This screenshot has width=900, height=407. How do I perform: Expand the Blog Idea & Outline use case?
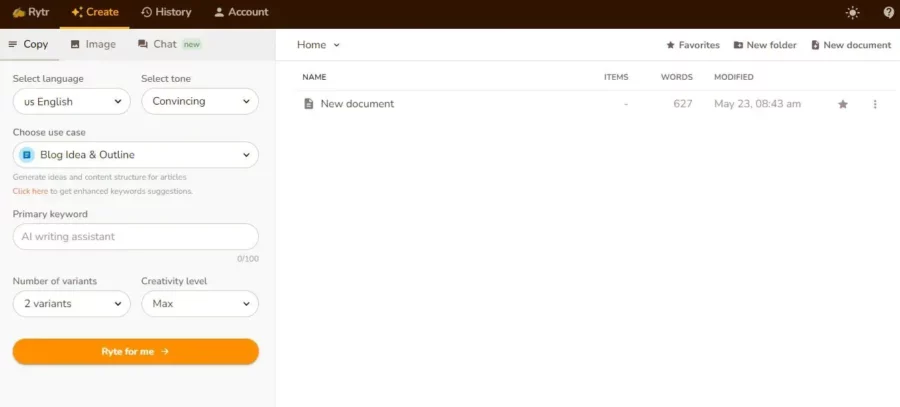[135, 155]
